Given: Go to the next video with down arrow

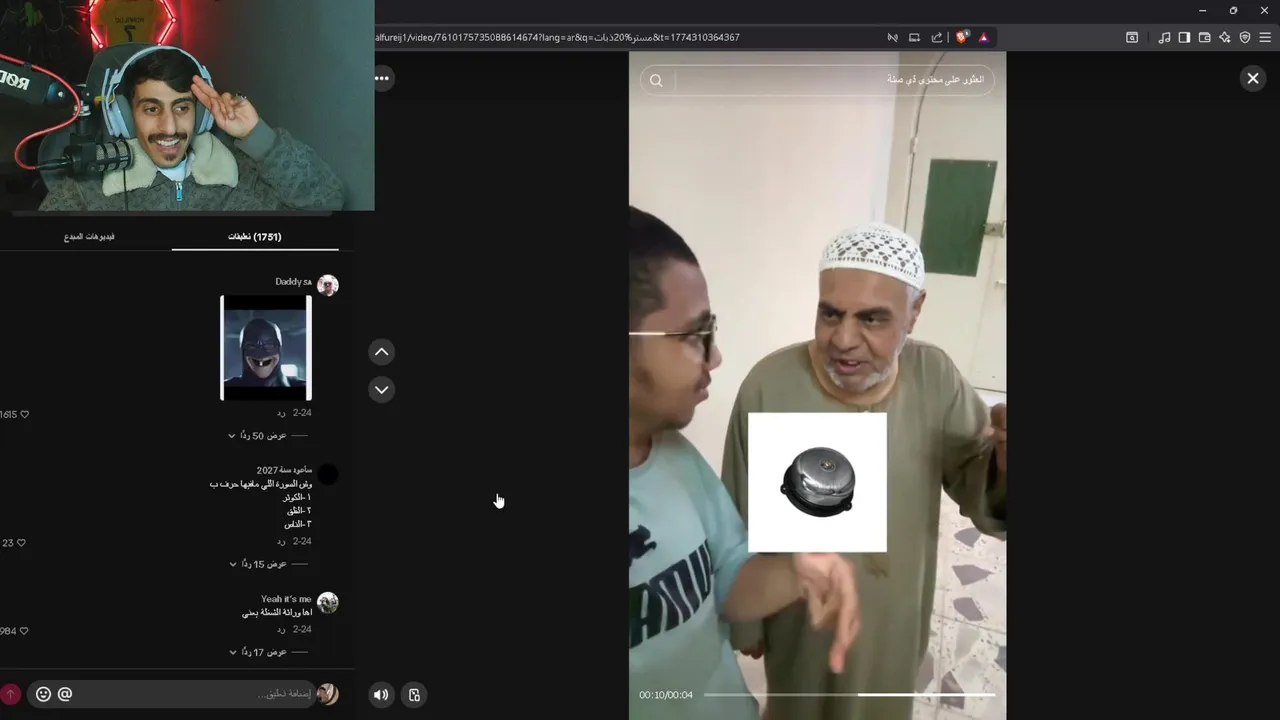Looking at the screenshot, I should pyautogui.click(x=381, y=389).
